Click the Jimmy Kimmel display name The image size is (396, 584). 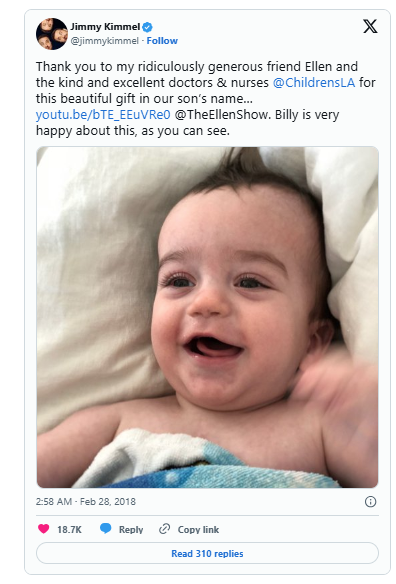coord(105,27)
